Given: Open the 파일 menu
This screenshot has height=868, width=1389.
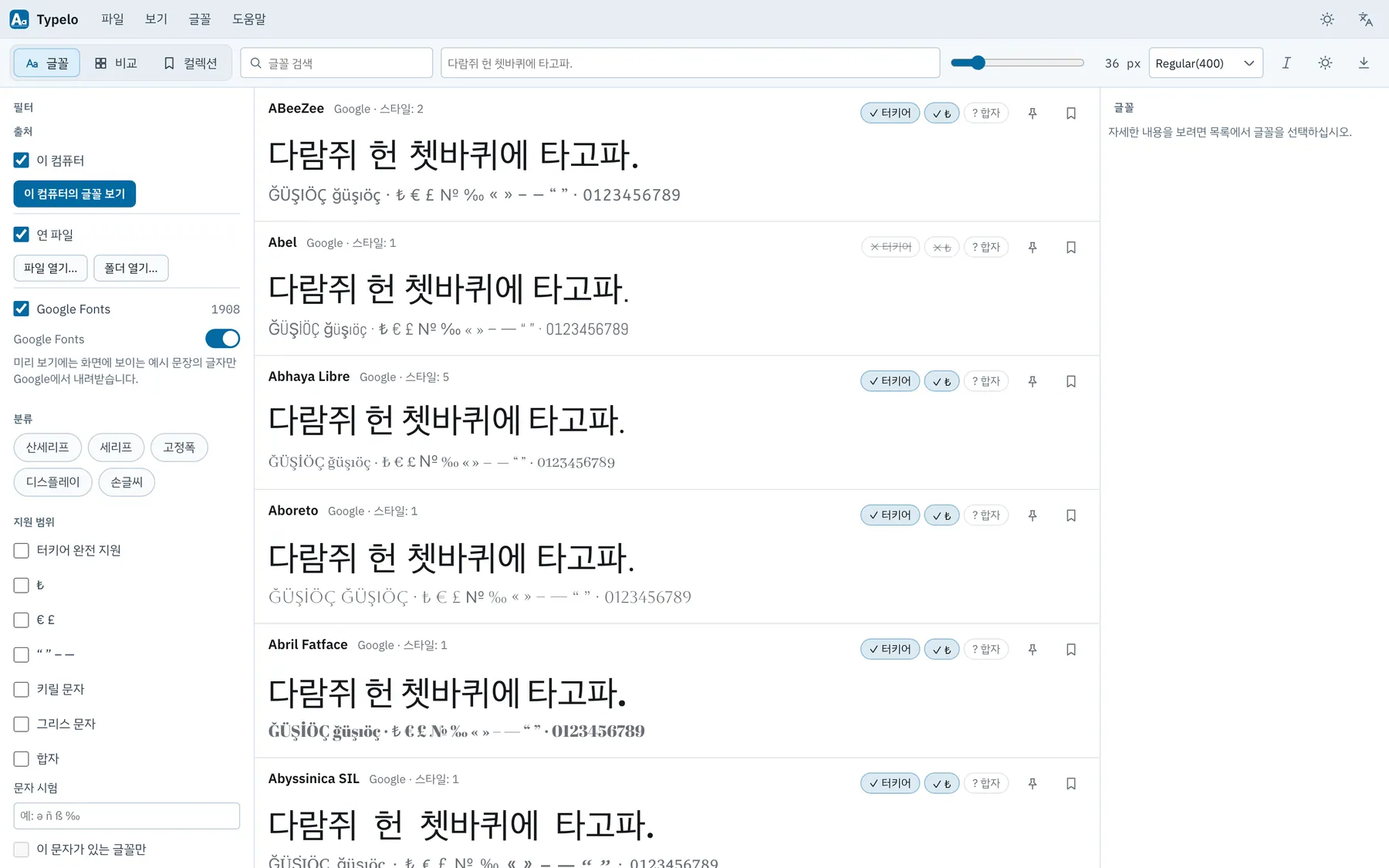Looking at the screenshot, I should 113,19.
